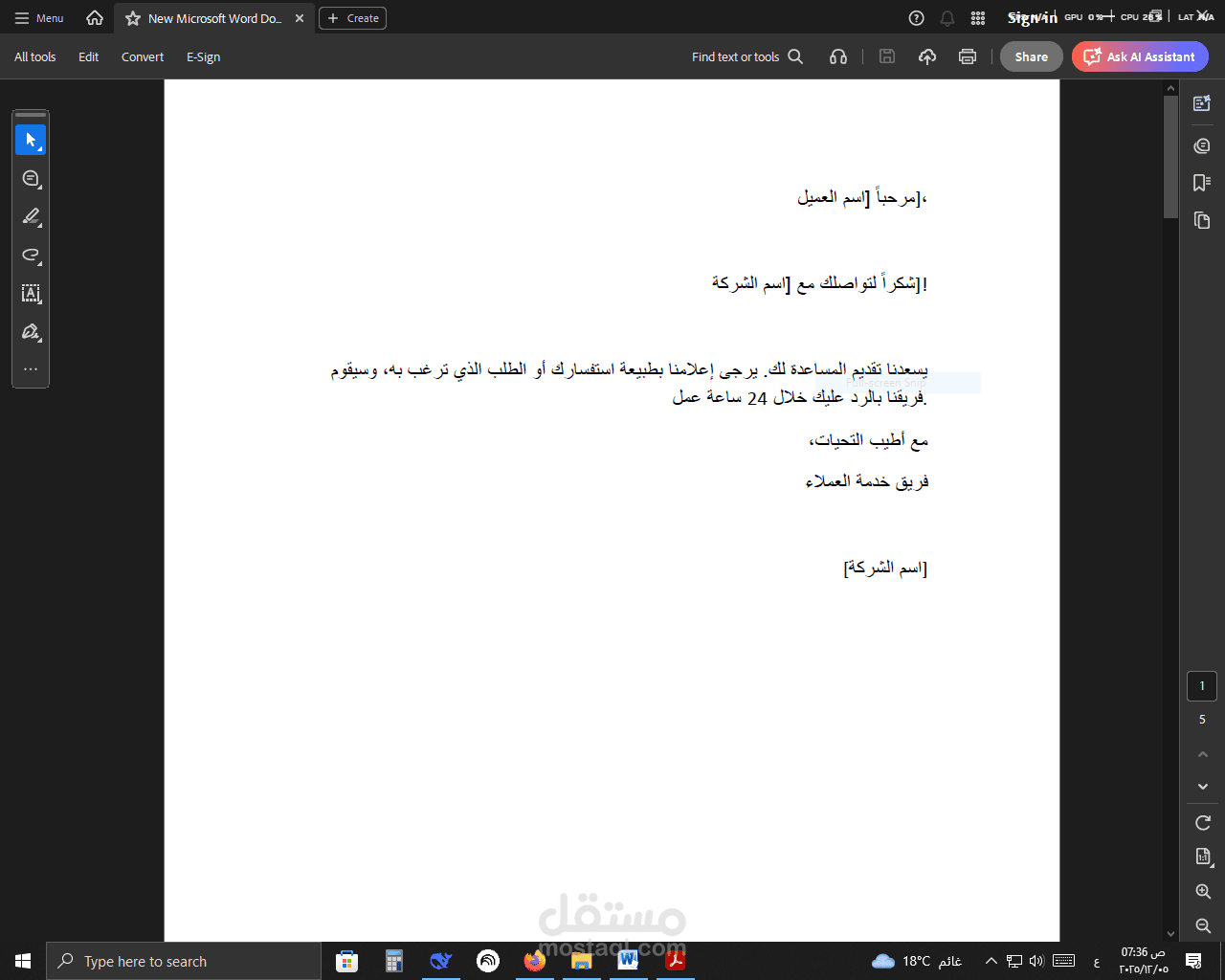Click the Type here to search box
The width and height of the screenshot is (1225, 980).
(x=184, y=961)
